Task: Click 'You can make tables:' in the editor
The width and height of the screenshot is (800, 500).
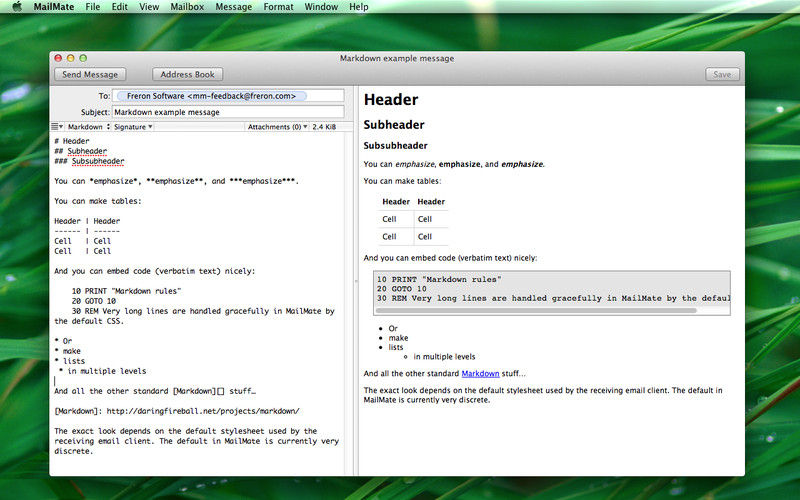Action: 98,201
